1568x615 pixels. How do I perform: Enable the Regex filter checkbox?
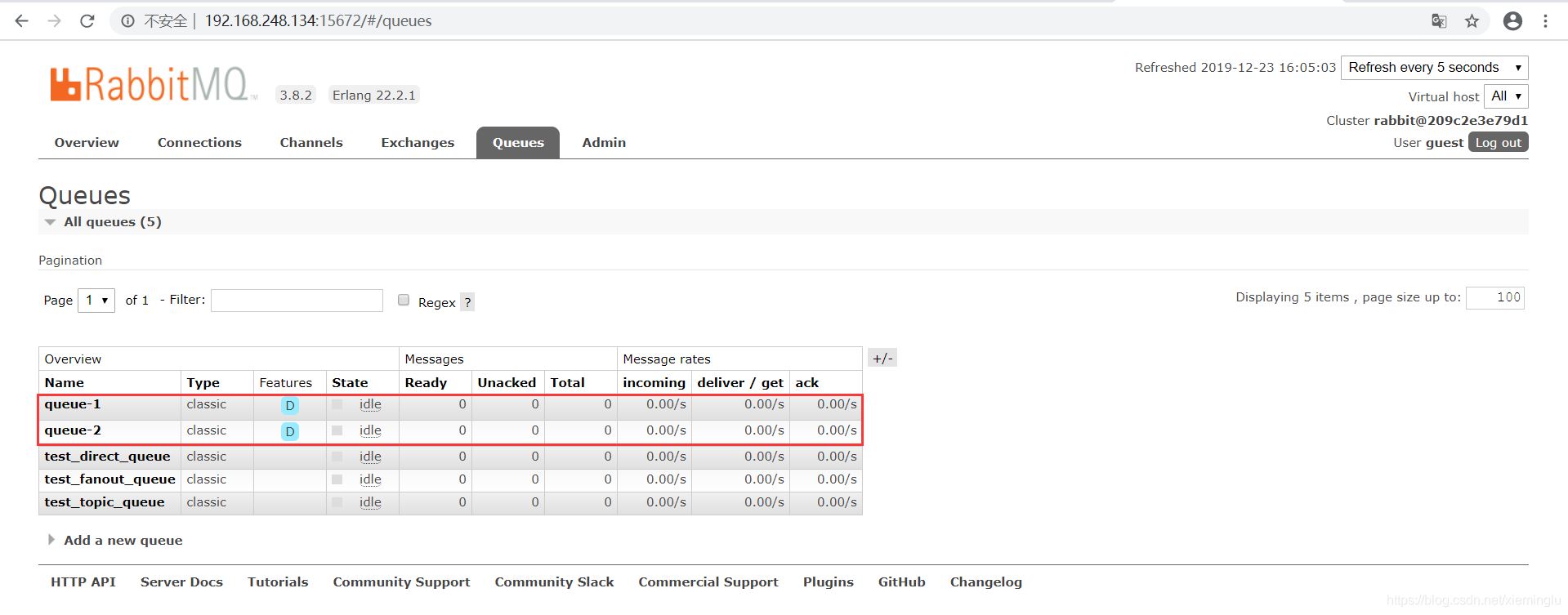point(404,300)
